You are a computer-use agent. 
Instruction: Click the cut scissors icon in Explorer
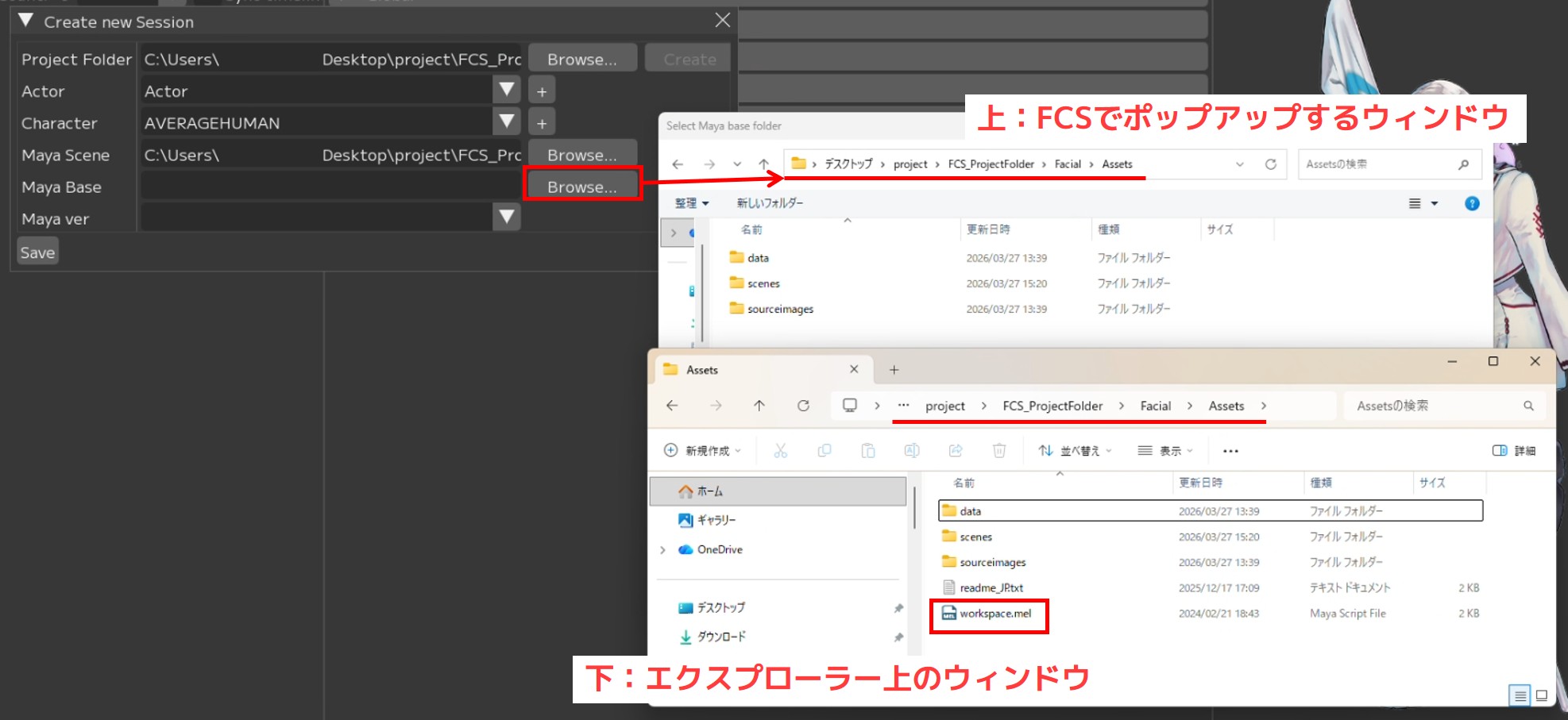[780, 451]
